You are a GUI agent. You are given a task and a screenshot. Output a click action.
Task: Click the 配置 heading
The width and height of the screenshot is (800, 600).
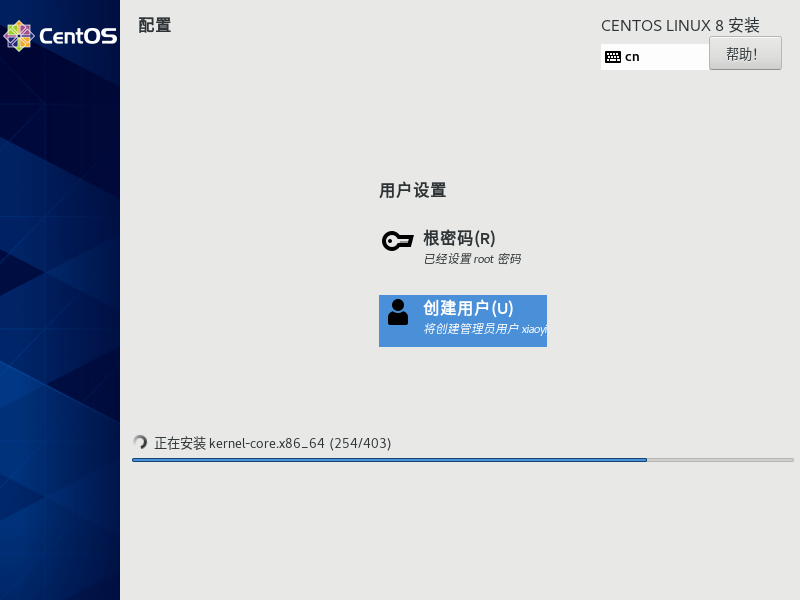click(x=156, y=26)
